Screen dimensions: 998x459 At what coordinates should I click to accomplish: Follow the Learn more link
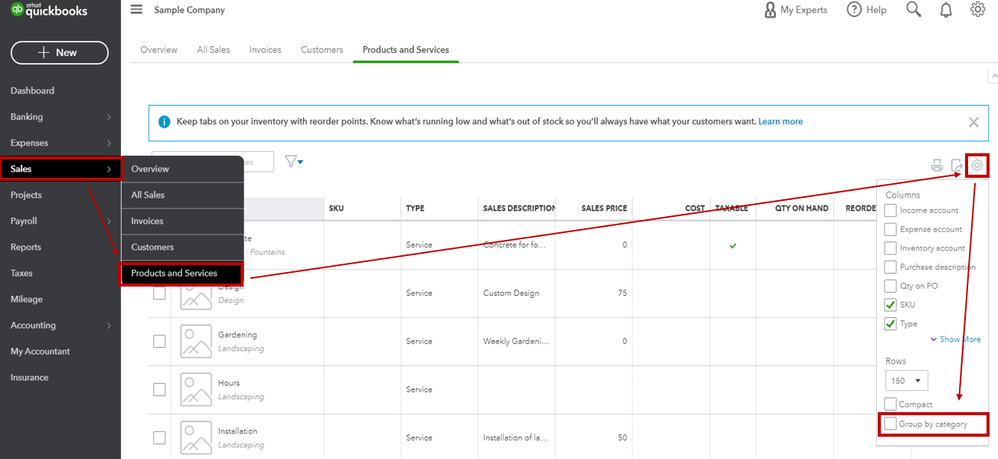pyautogui.click(x=780, y=122)
